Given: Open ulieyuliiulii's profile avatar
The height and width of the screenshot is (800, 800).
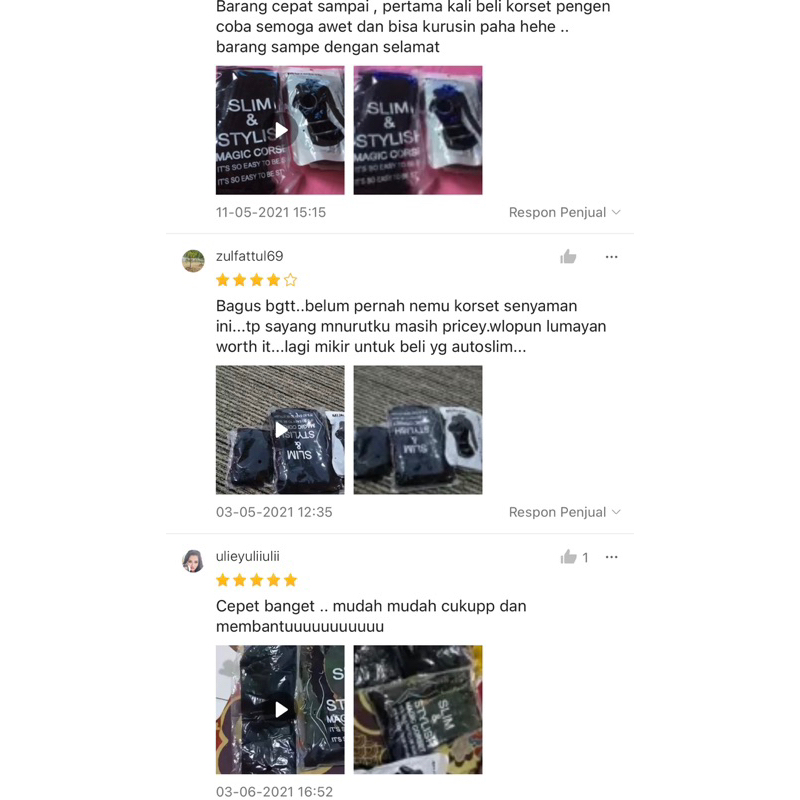Looking at the screenshot, I should (193, 561).
